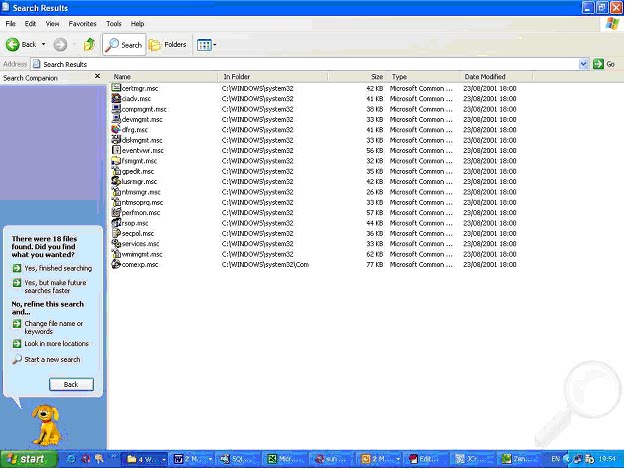The height and width of the screenshot is (469, 625).
Task: Click the eventvwr.msc file icon
Action: pos(116,150)
